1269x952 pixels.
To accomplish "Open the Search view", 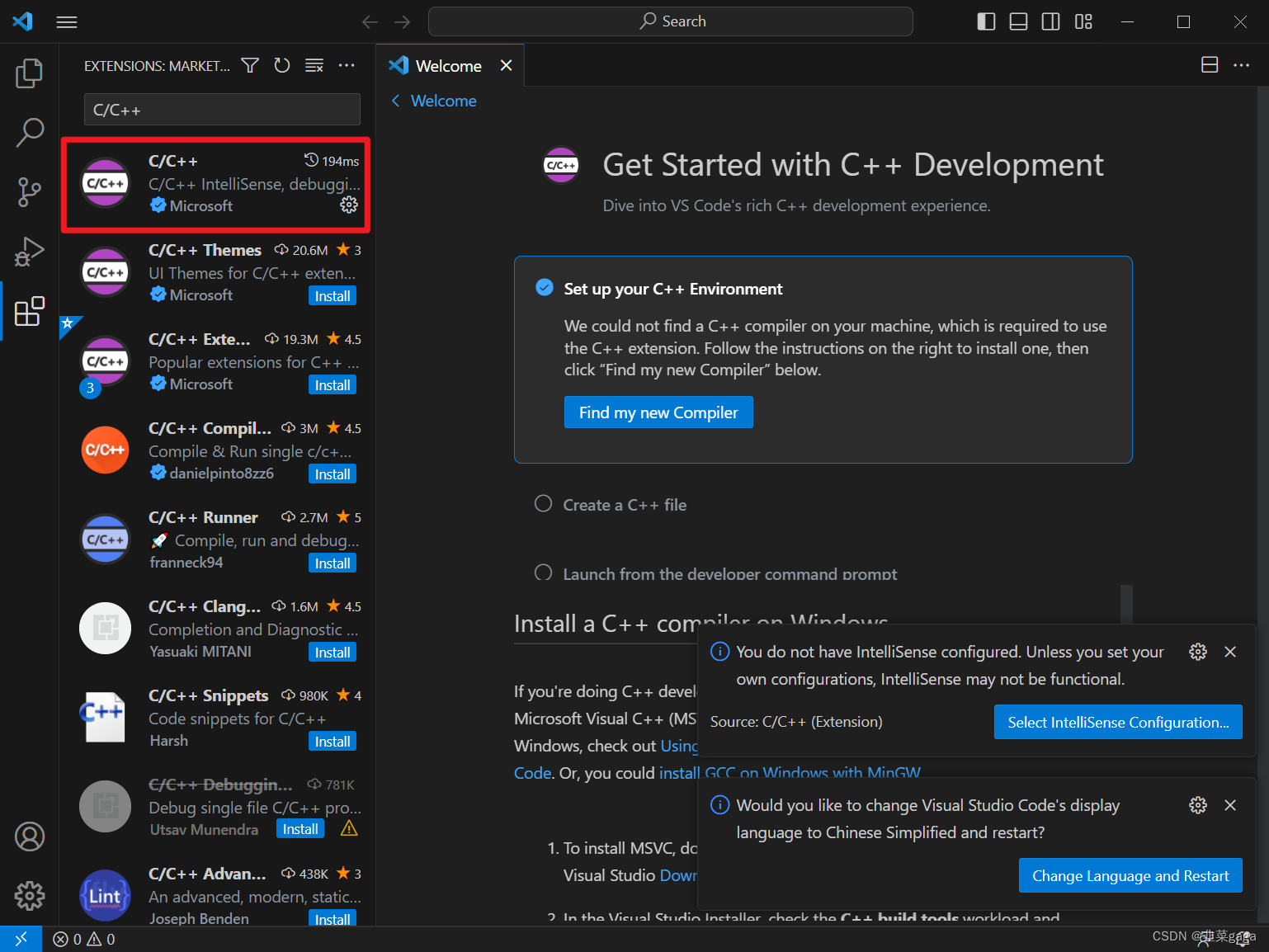I will 30,132.
